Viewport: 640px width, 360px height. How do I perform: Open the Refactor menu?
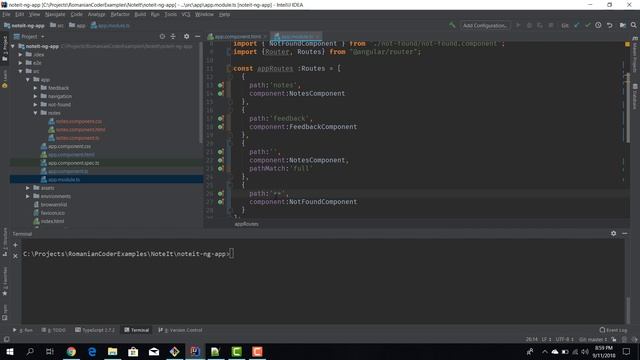pyautogui.click(x=120, y=14)
